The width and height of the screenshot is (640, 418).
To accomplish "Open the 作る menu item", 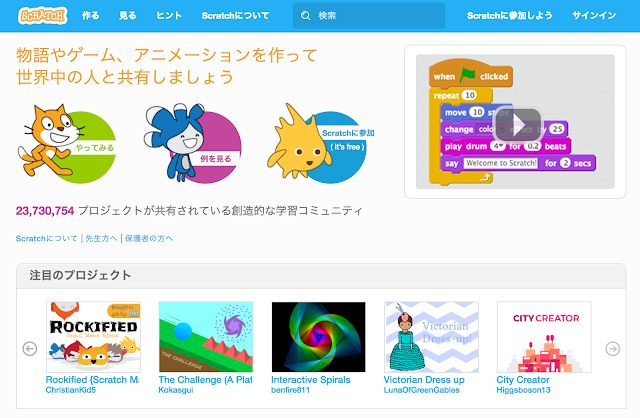I will [90, 16].
